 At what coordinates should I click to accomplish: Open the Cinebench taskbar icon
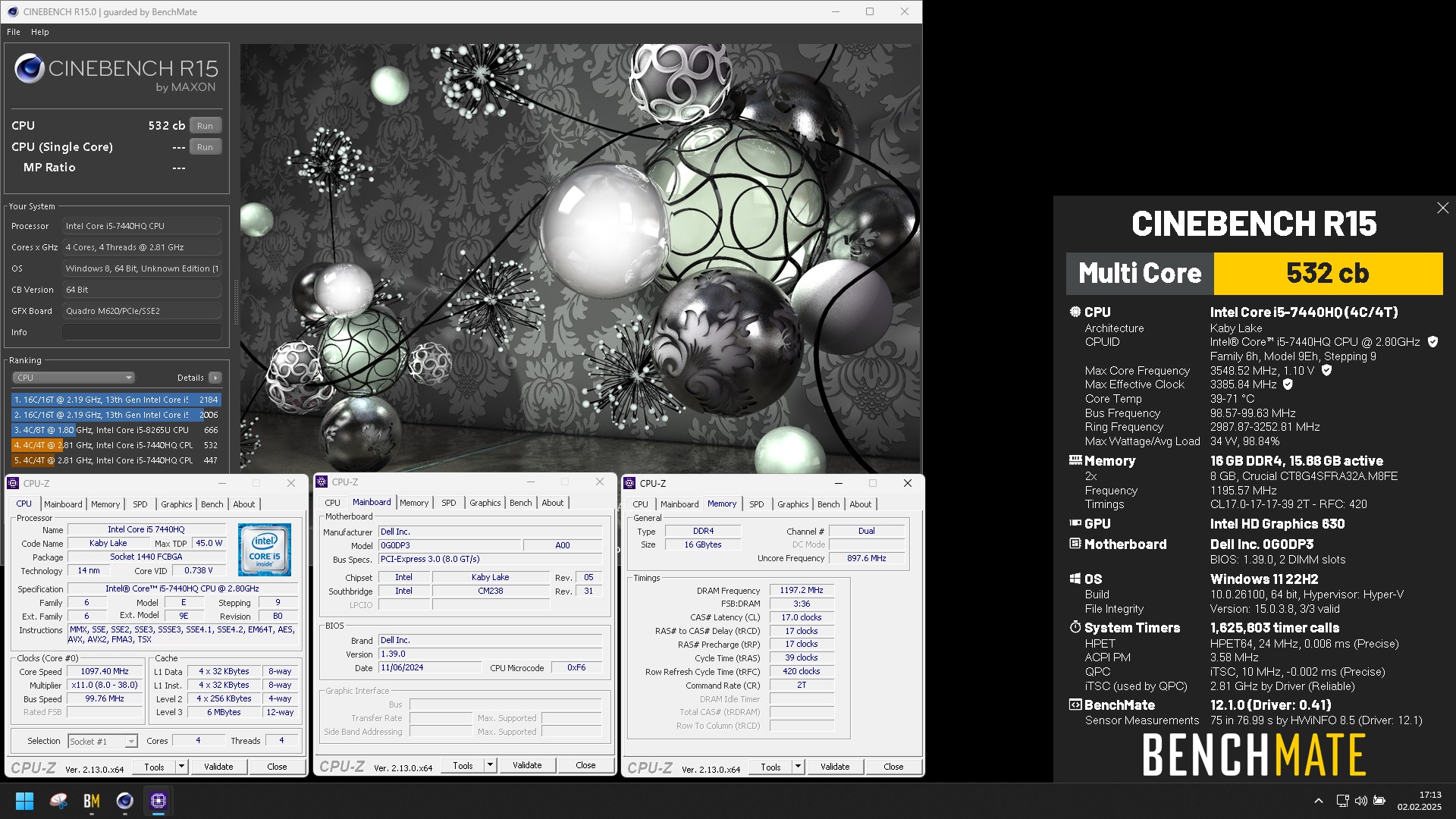[x=125, y=801]
